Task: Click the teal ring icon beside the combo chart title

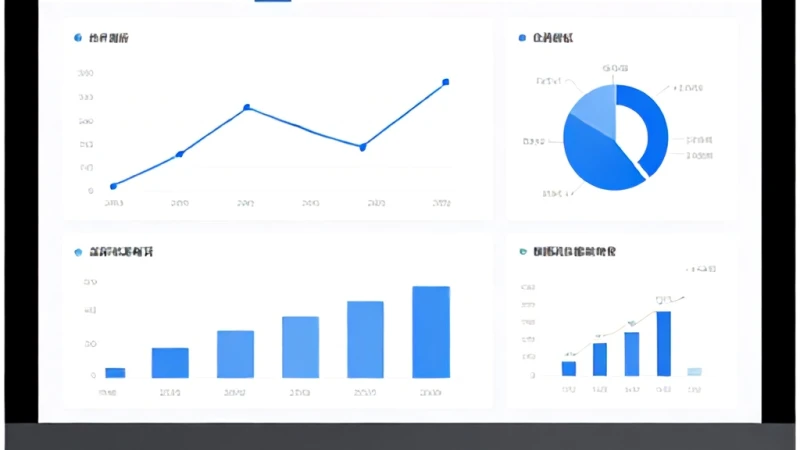Action: [523, 252]
